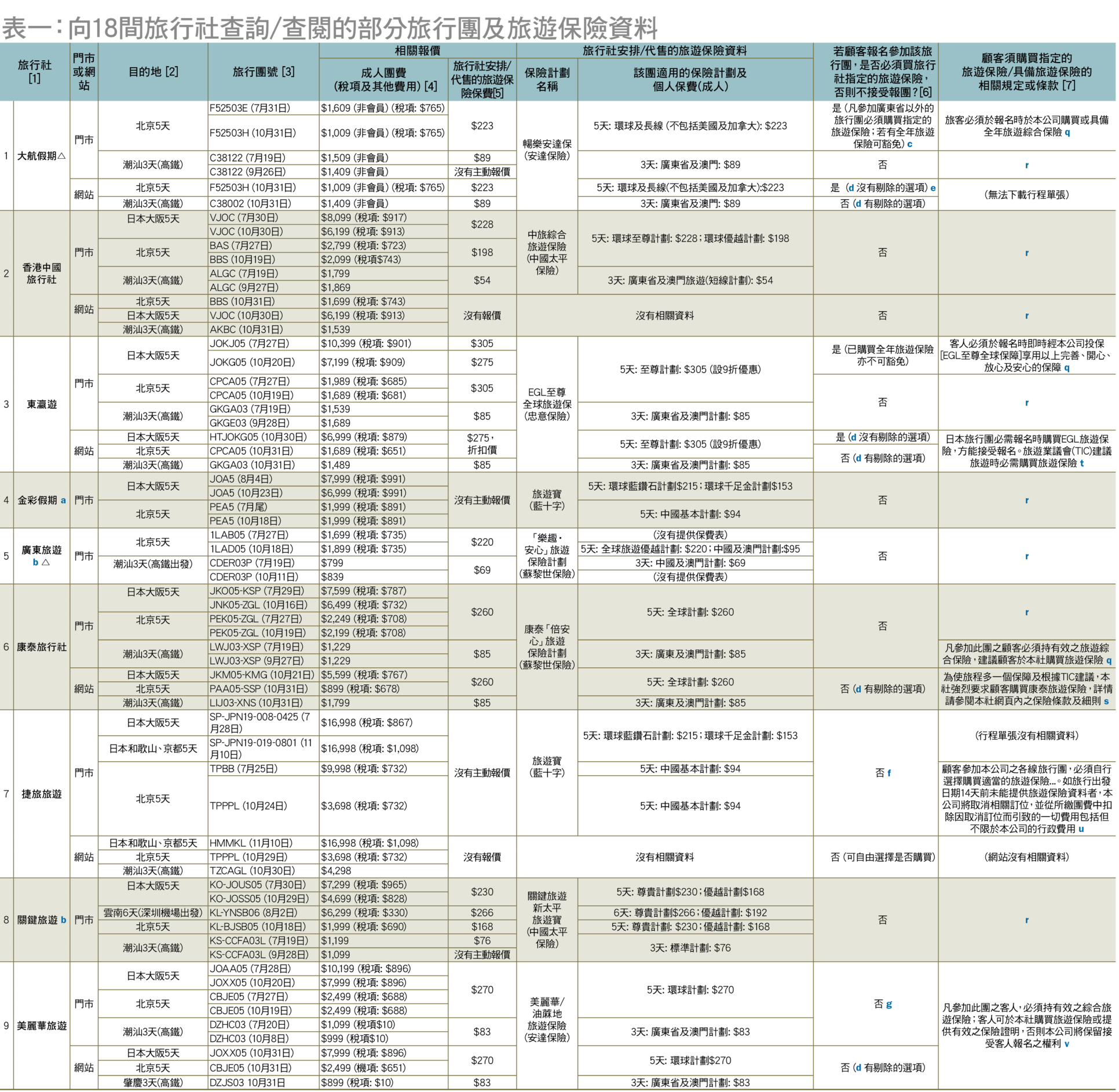Image resolution: width=1119 pixels, height=1092 pixels.
Task: Click the $266 insurance premium cell
Action: 482,913
